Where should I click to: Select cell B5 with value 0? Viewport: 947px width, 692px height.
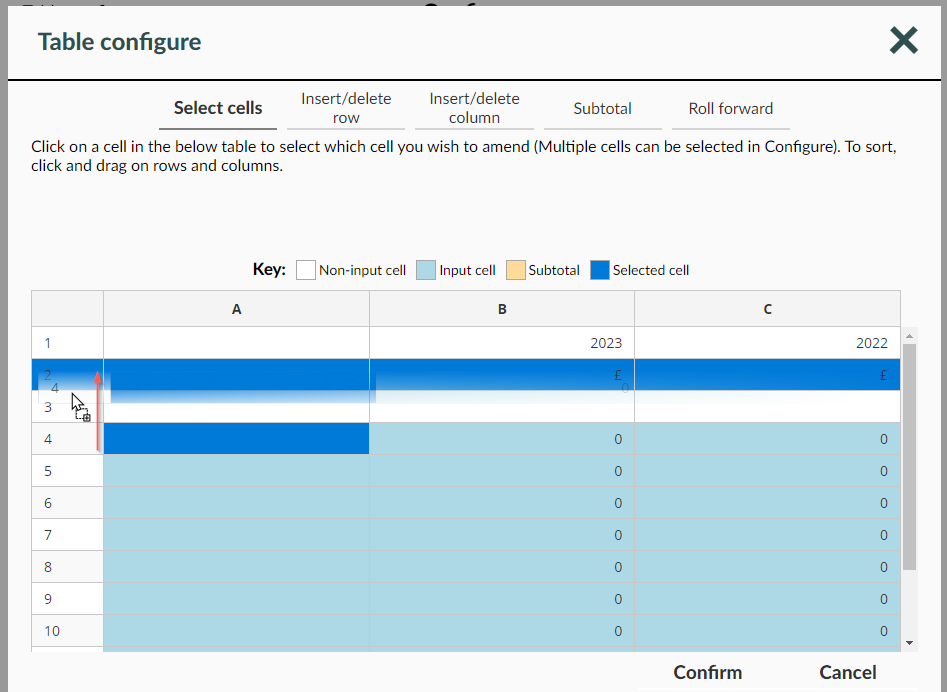point(502,471)
